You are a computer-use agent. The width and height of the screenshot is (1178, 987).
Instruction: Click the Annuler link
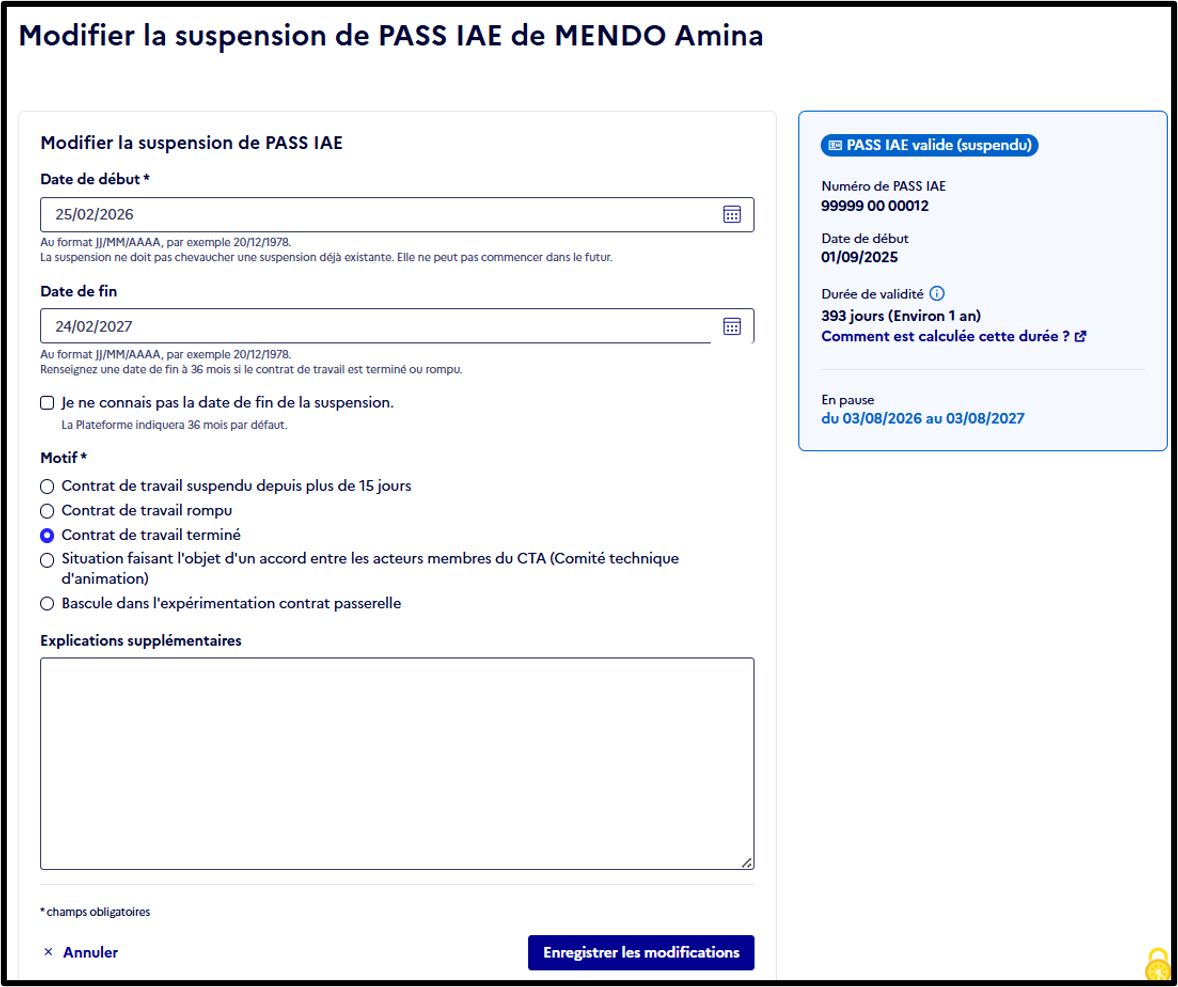90,952
